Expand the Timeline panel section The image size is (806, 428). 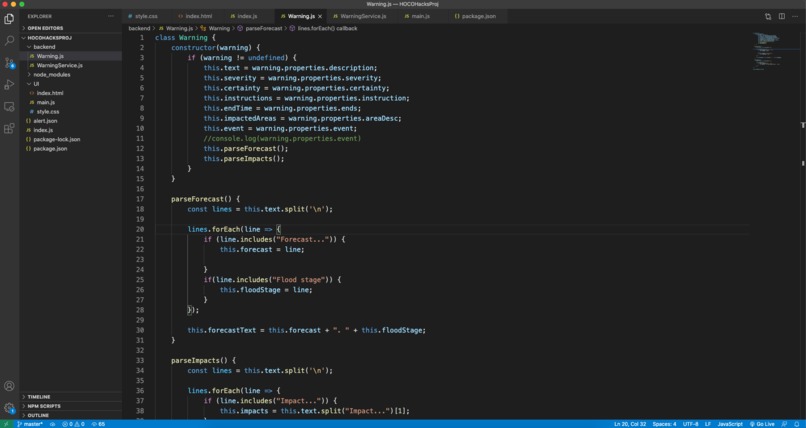coord(39,397)
